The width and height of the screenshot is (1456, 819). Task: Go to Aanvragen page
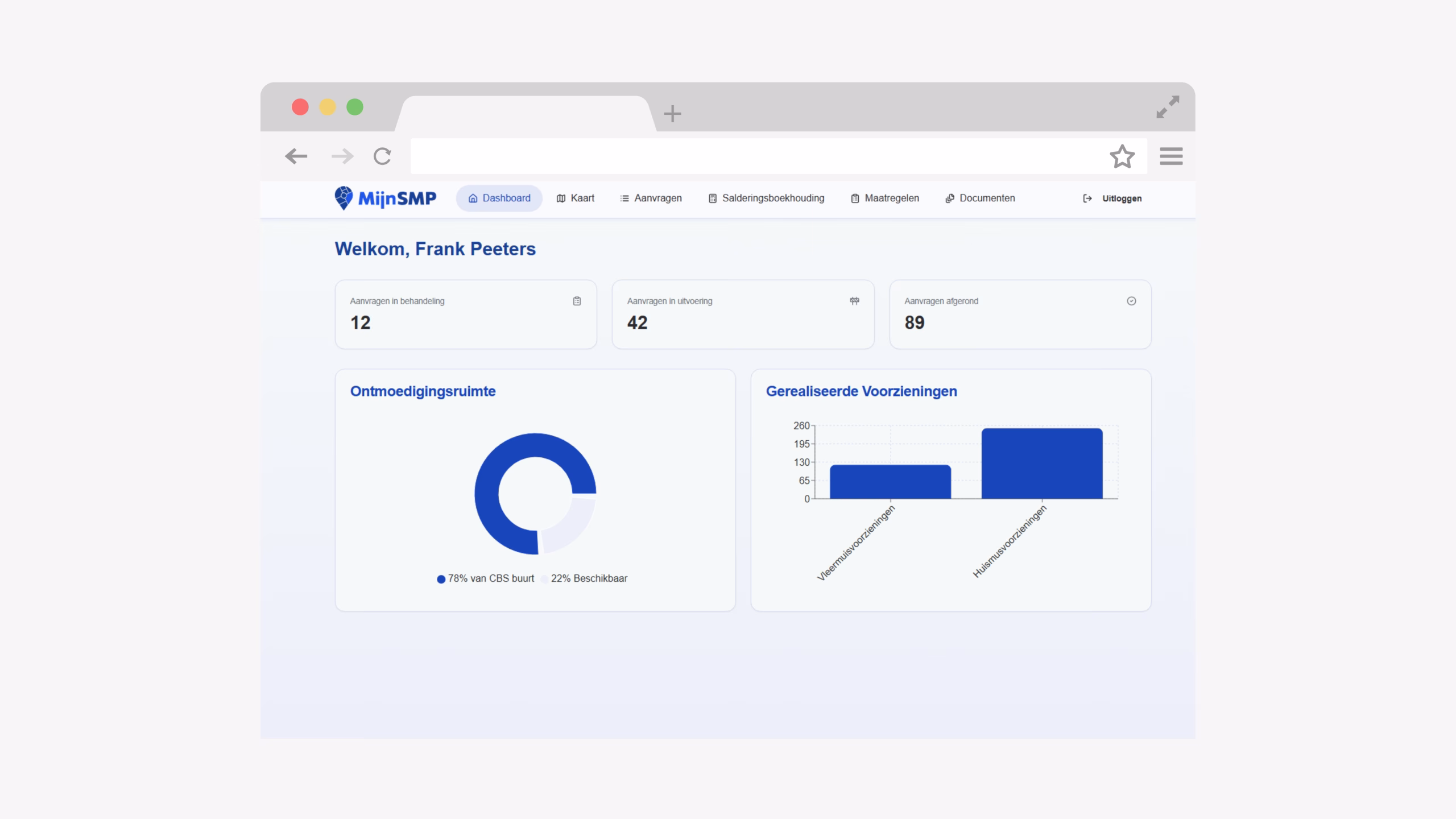pos(651,198)
